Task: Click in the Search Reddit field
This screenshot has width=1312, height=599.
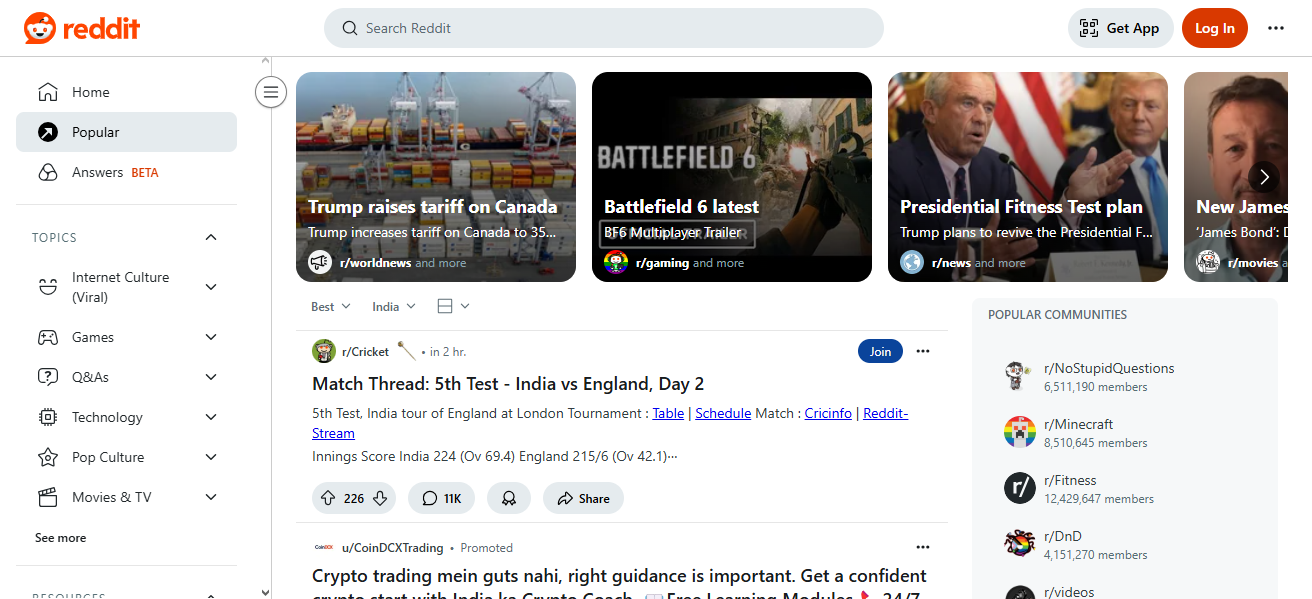Action: [604, 28]
